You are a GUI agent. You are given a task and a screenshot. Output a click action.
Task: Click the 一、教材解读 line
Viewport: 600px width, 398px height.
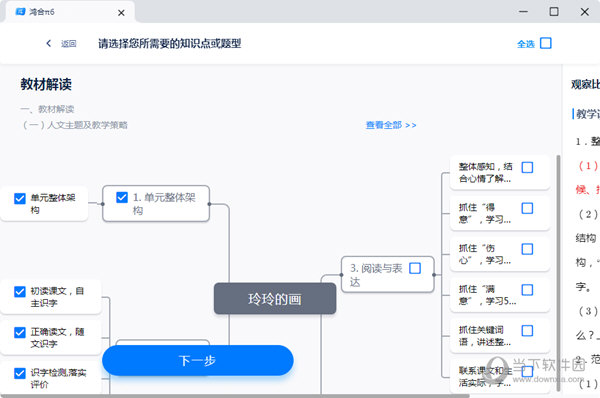[x=47, y=109]
